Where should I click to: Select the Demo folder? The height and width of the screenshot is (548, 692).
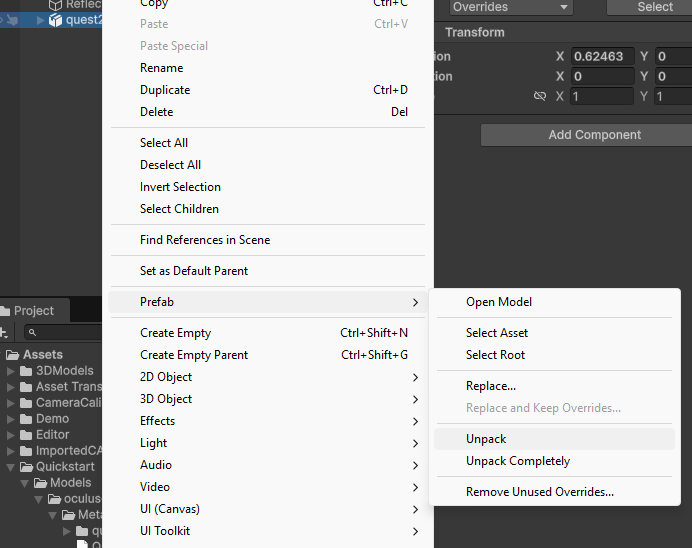[x=52, y=419]
